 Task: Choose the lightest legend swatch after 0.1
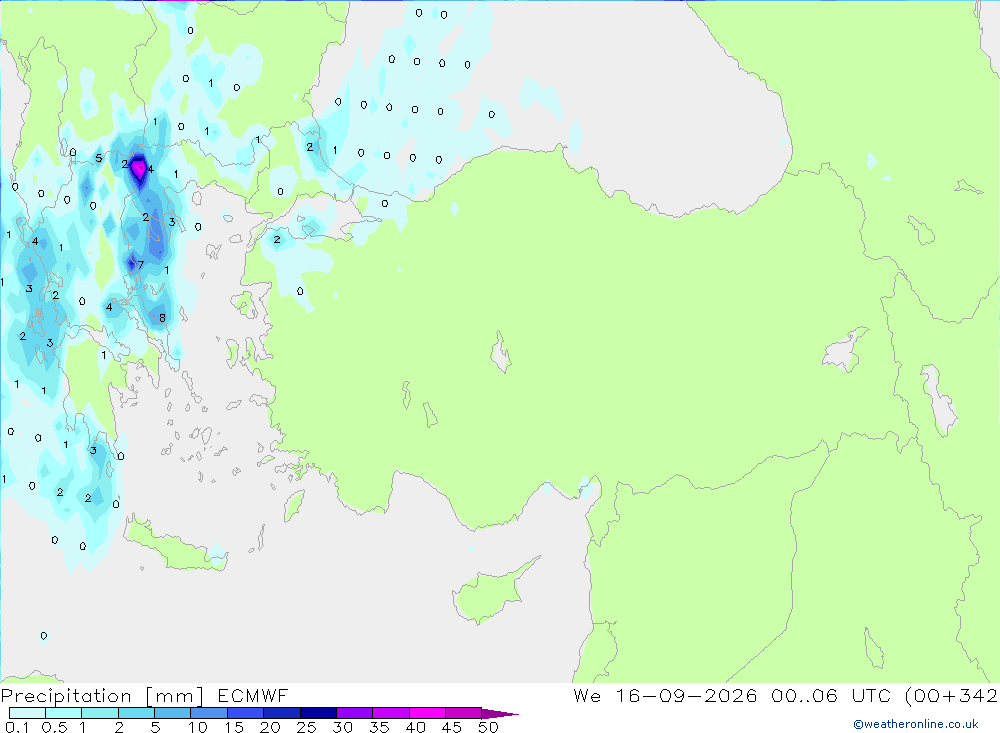point(27,713)
